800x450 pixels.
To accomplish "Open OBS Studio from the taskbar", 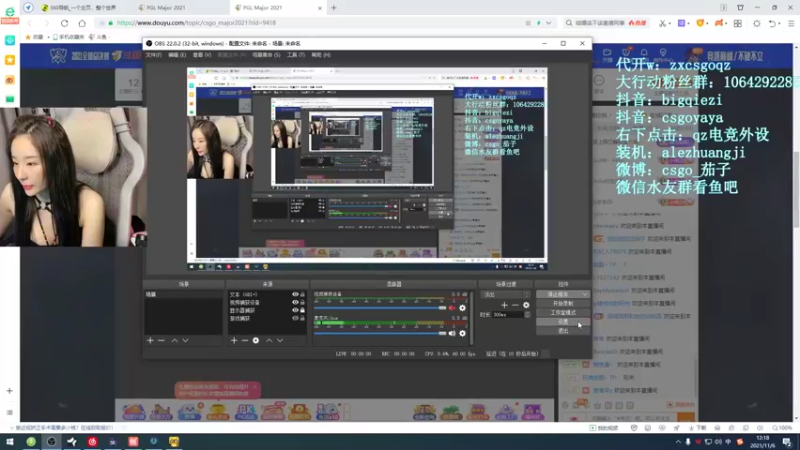I will (x=52, y=442).
